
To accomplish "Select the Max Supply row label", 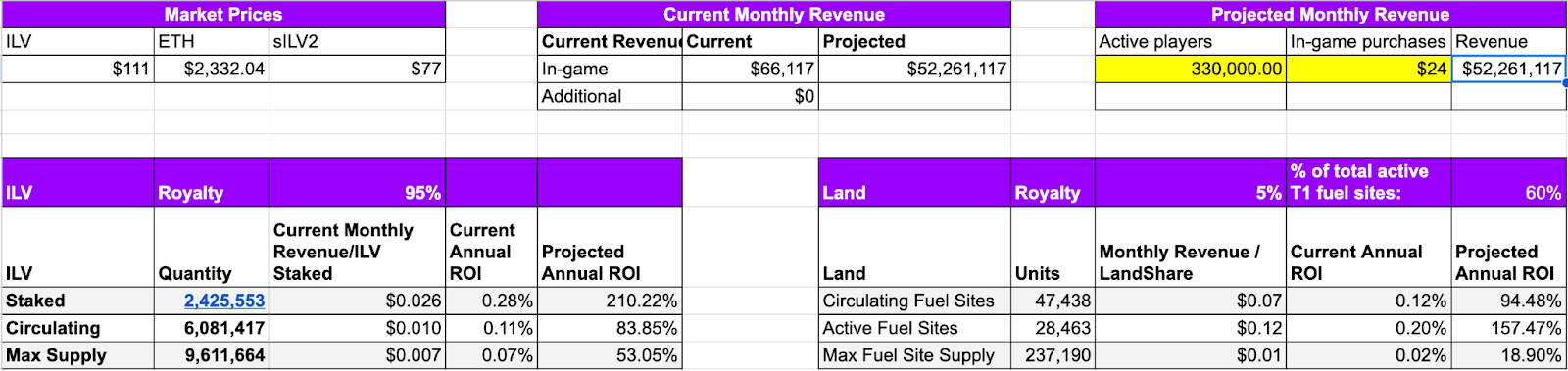I will pyautogui.click(x=77, y=355).
